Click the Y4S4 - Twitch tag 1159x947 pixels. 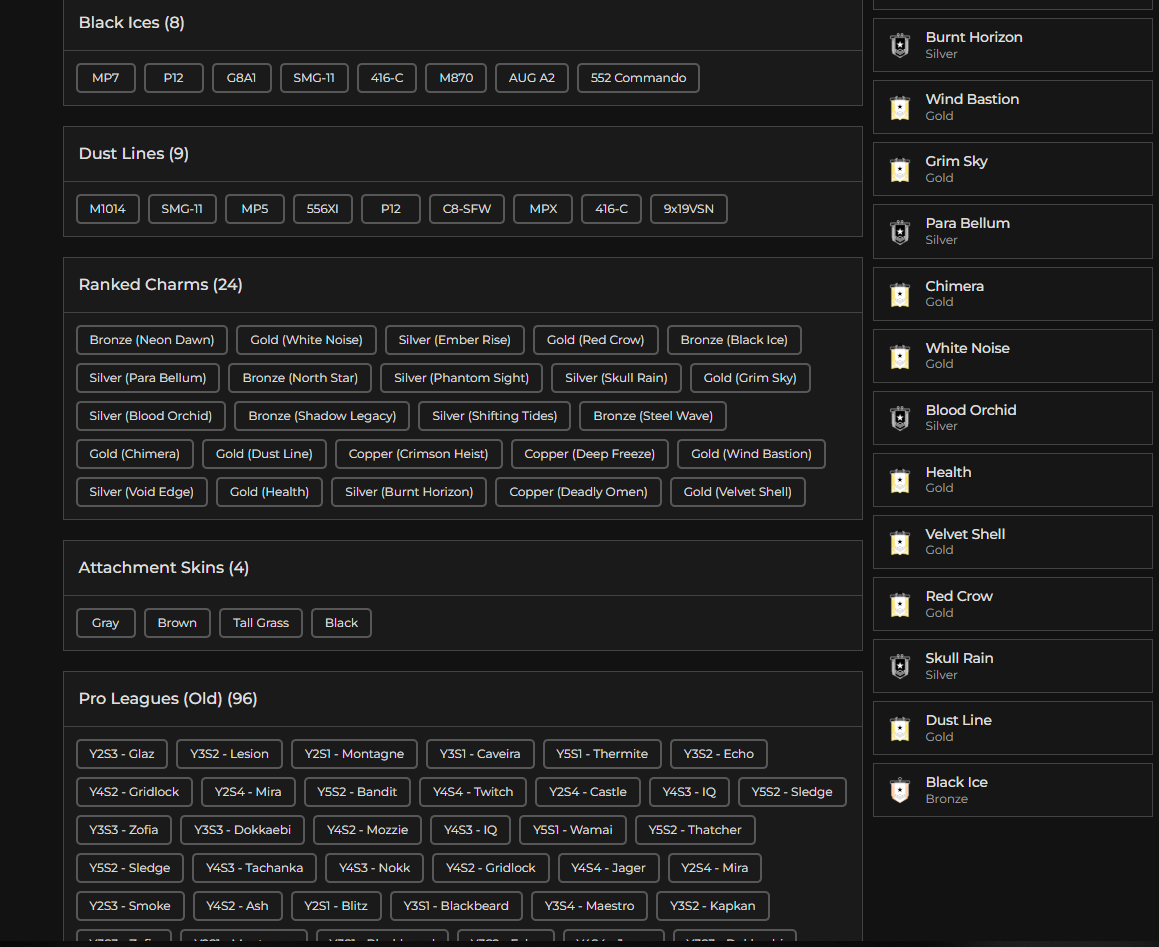[473, 792]
